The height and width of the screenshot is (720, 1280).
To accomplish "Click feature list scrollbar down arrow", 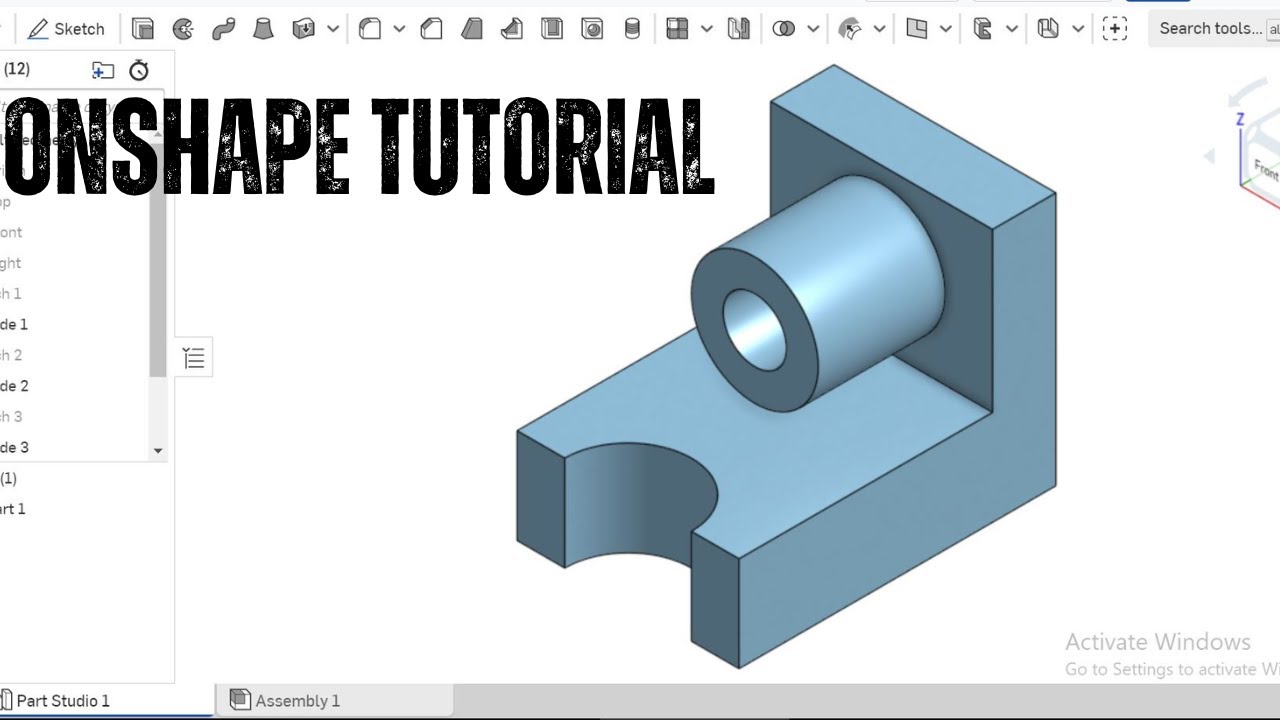I will [x=157, y=451].
